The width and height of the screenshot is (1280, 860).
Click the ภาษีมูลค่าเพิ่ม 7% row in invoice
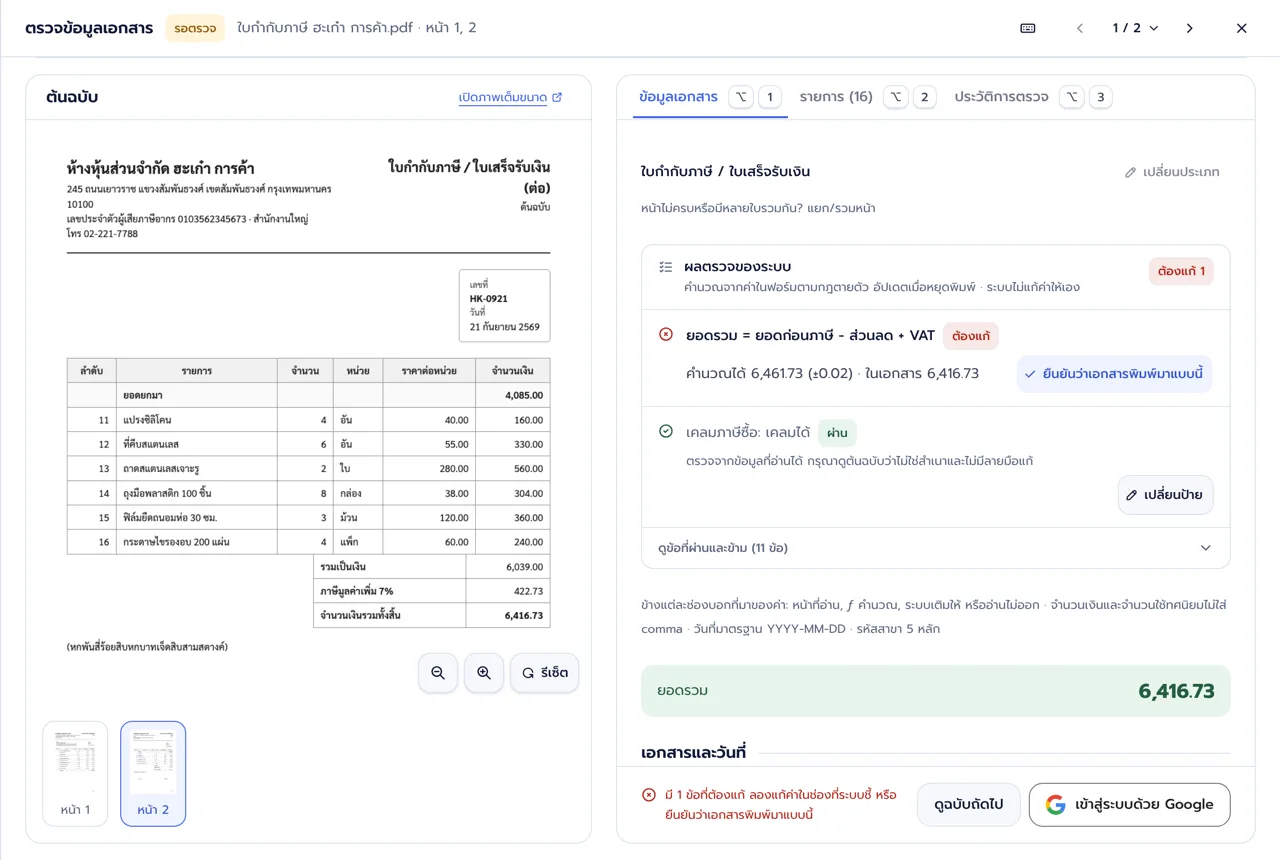pyautogui.click(x=431, y=591)
